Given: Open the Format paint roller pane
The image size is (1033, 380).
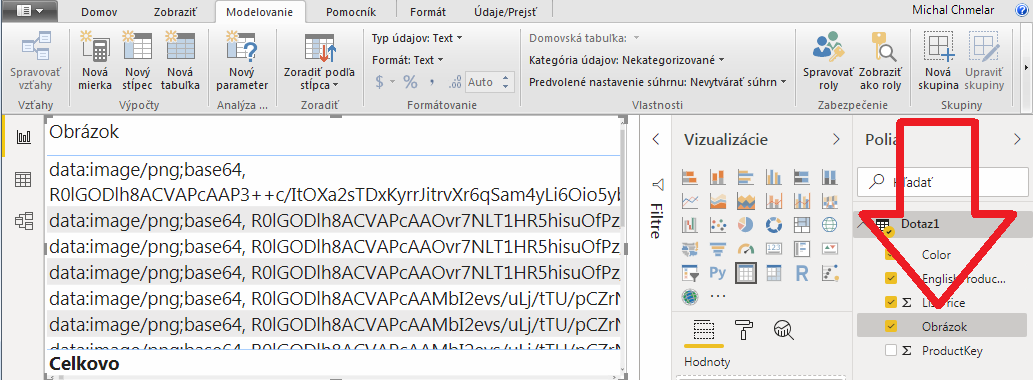Looking at the screenshot, I should click(x=744, y=329).
